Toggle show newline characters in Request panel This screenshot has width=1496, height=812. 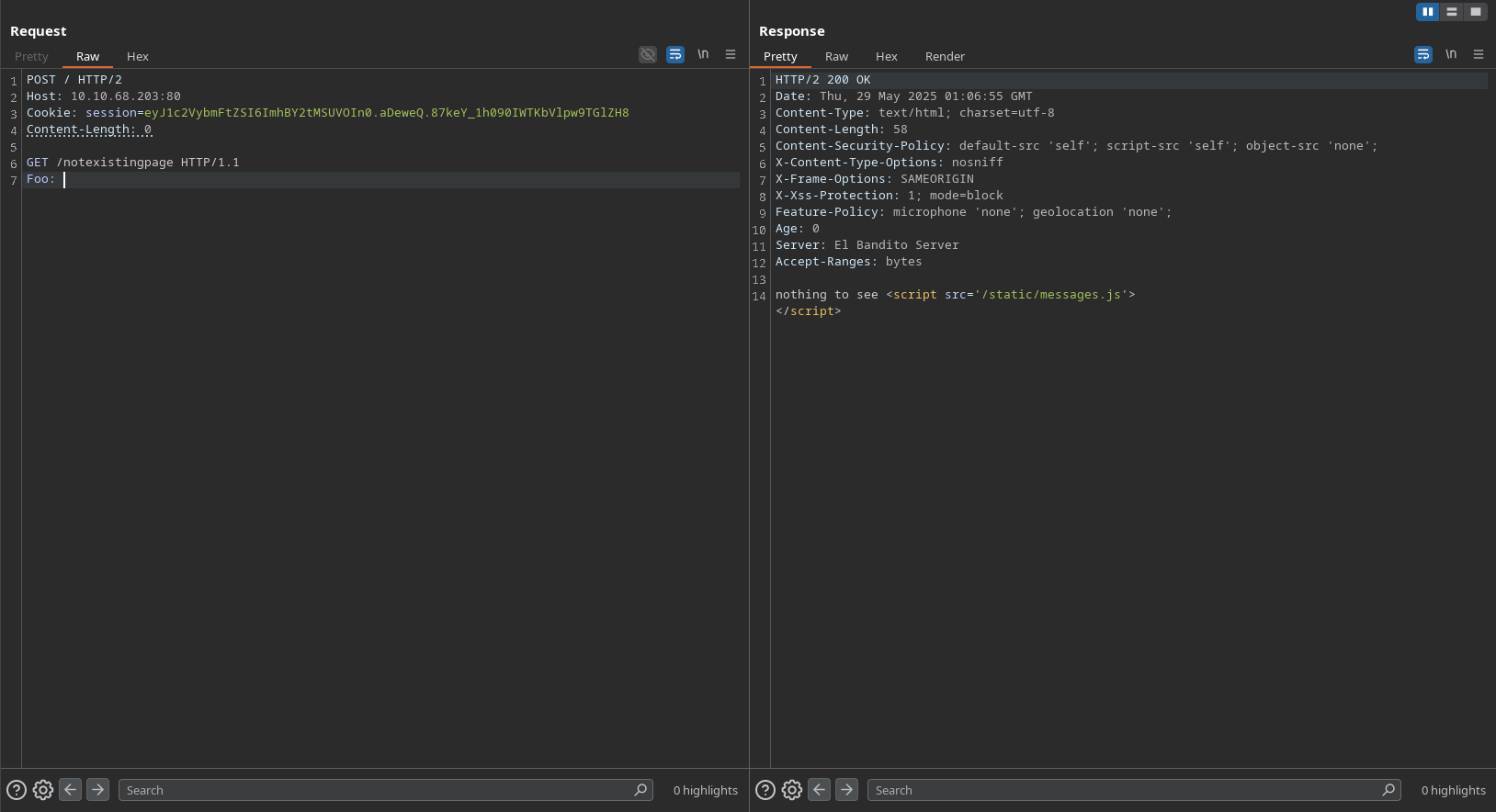(703, 55)
